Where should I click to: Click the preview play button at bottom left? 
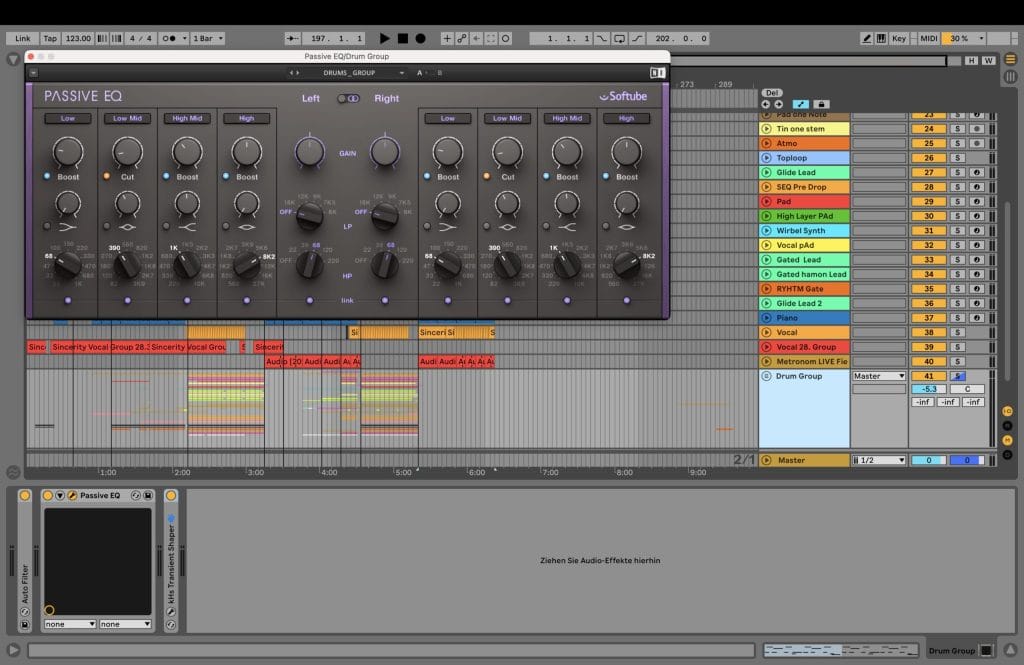14,650
